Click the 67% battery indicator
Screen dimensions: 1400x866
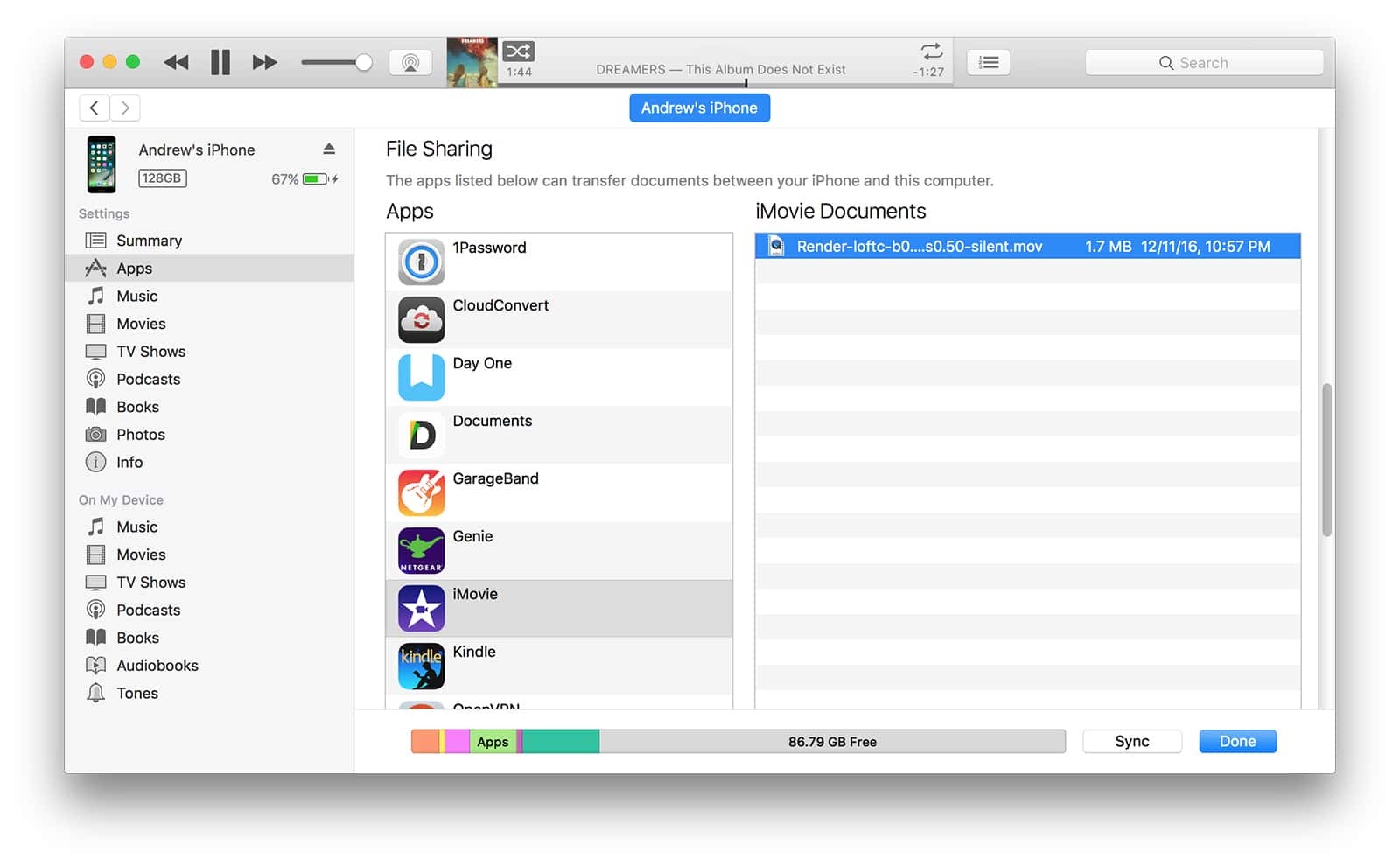point(304,179)
